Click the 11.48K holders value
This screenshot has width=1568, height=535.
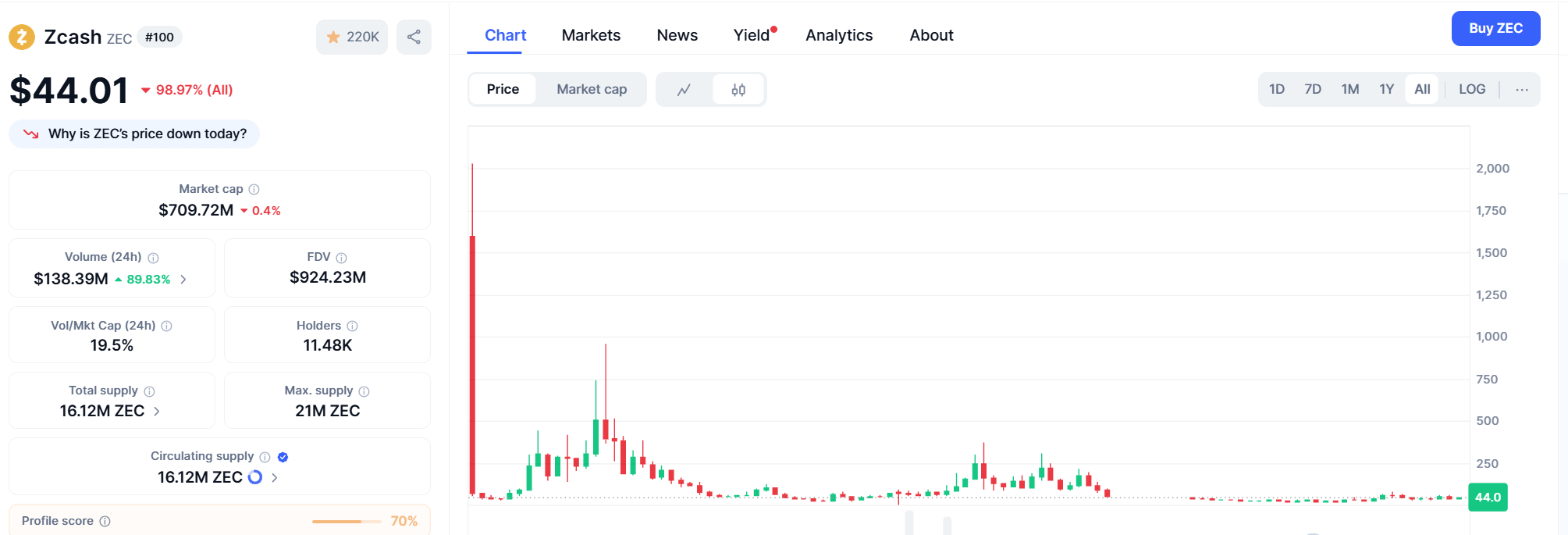pos(328,345)
